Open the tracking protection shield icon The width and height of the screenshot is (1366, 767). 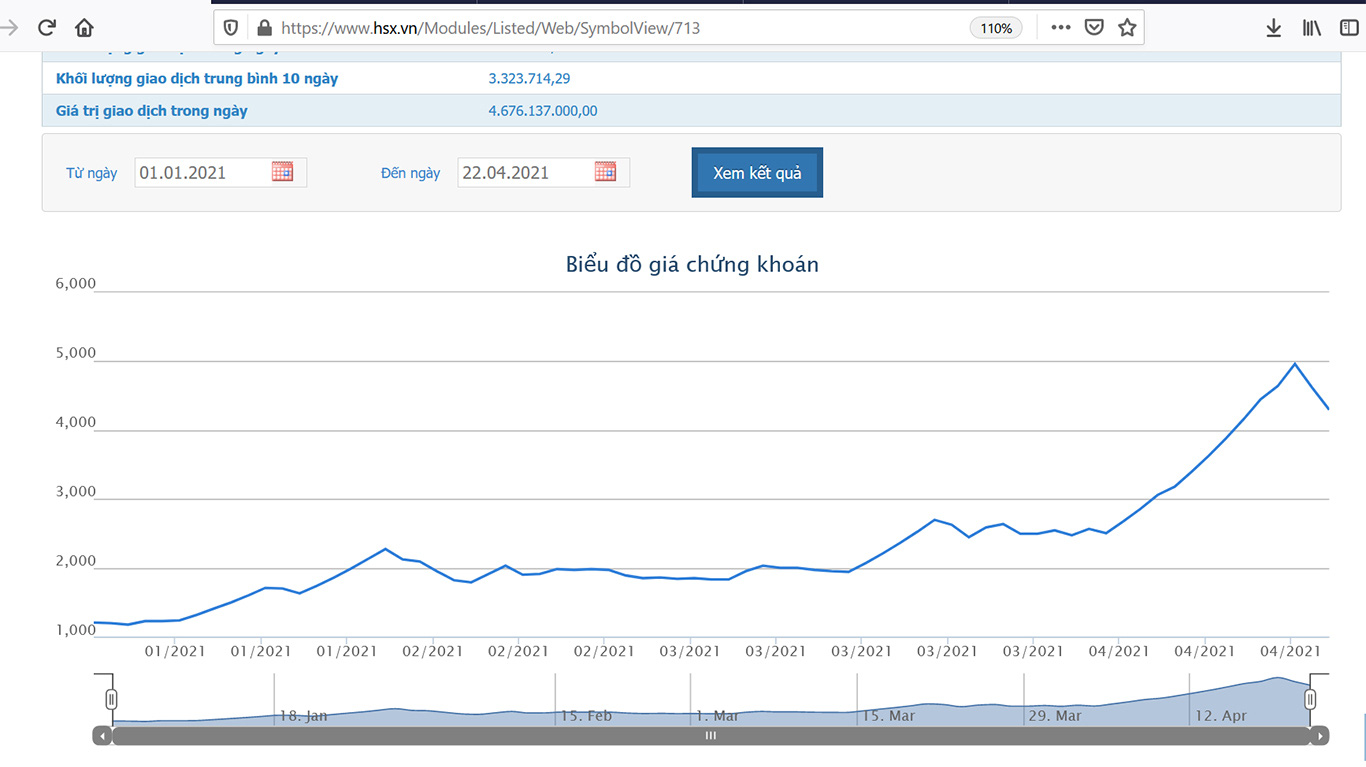click(231, 28)
